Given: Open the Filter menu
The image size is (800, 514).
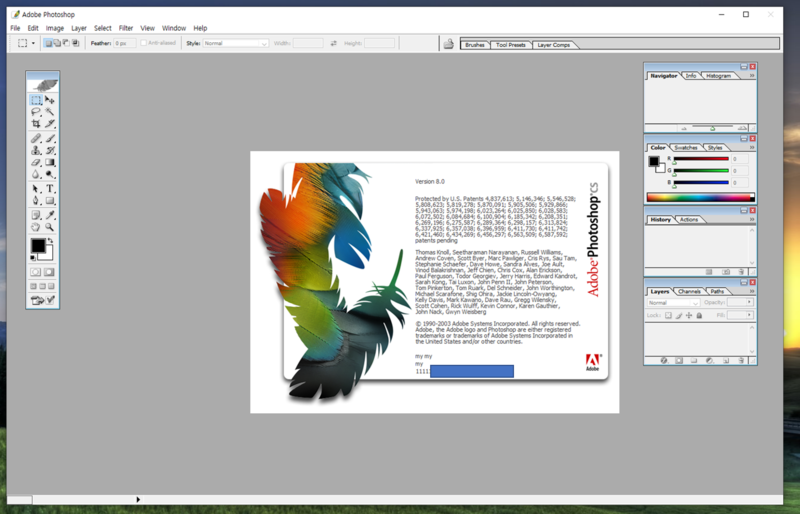Looking at the screenshot, I should (x=126, y=28).
